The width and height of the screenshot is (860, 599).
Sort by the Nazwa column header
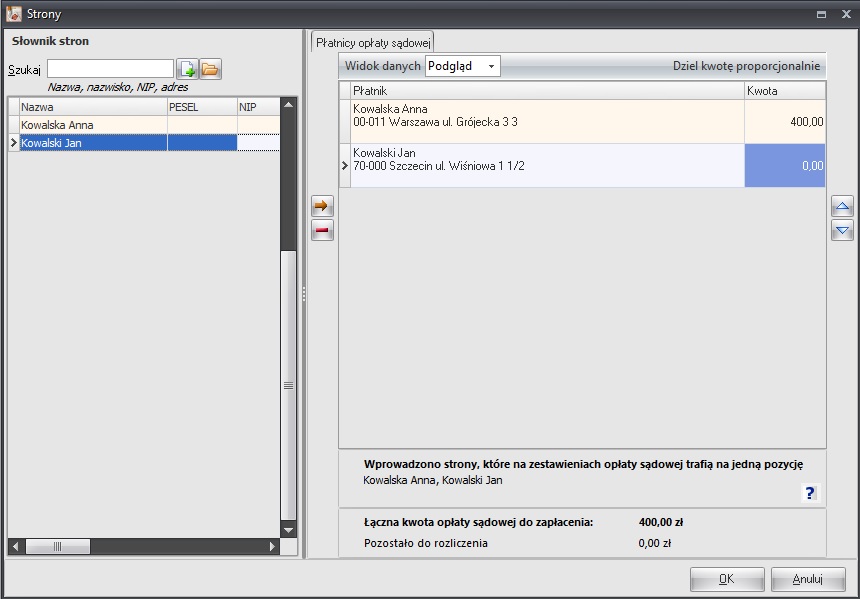92,106
